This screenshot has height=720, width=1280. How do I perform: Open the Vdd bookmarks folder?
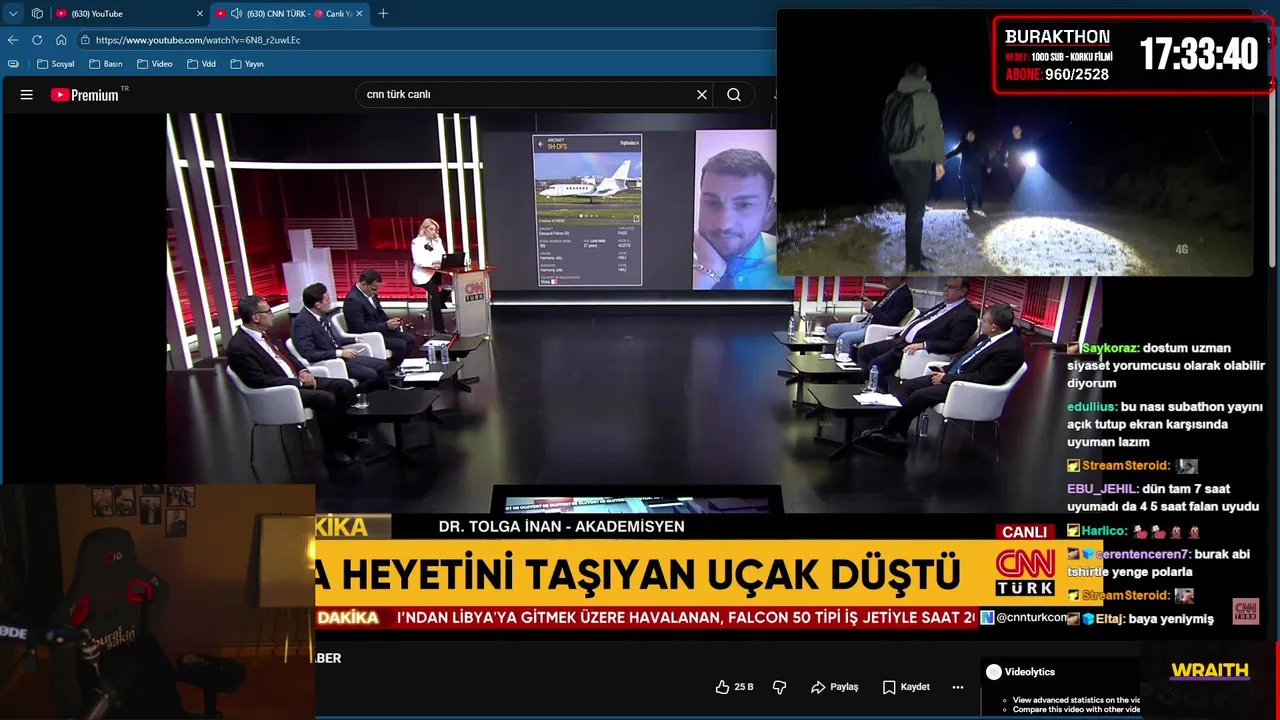(200, 64)
